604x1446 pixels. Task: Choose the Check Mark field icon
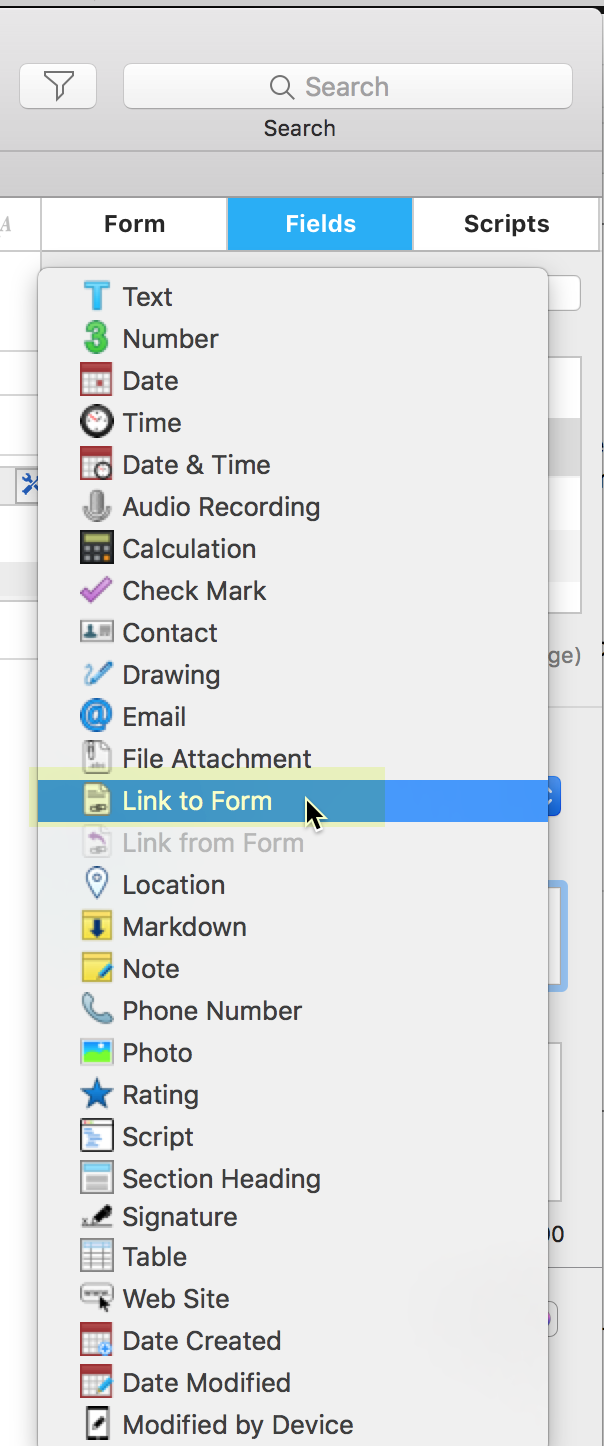tap(96, 591)
